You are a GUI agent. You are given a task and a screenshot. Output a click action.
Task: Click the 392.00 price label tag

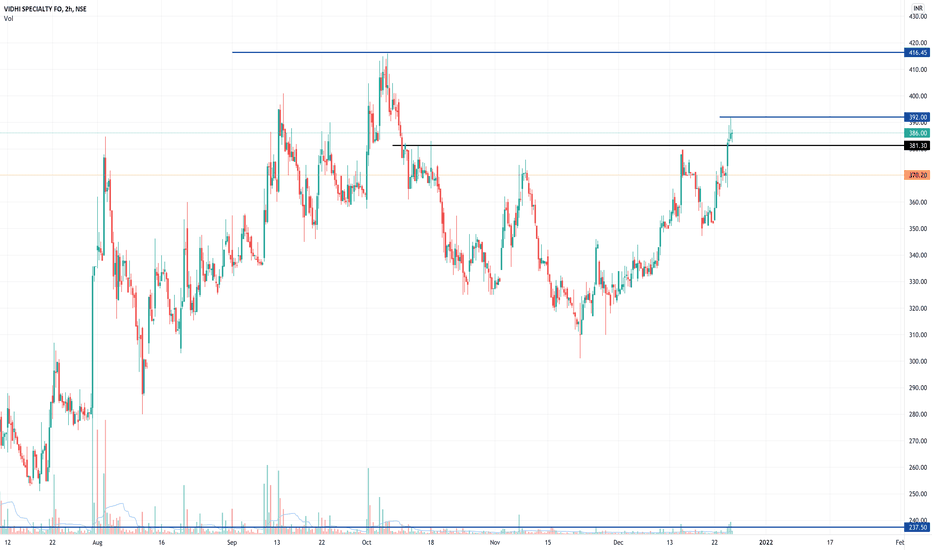[x=917, y=117]
